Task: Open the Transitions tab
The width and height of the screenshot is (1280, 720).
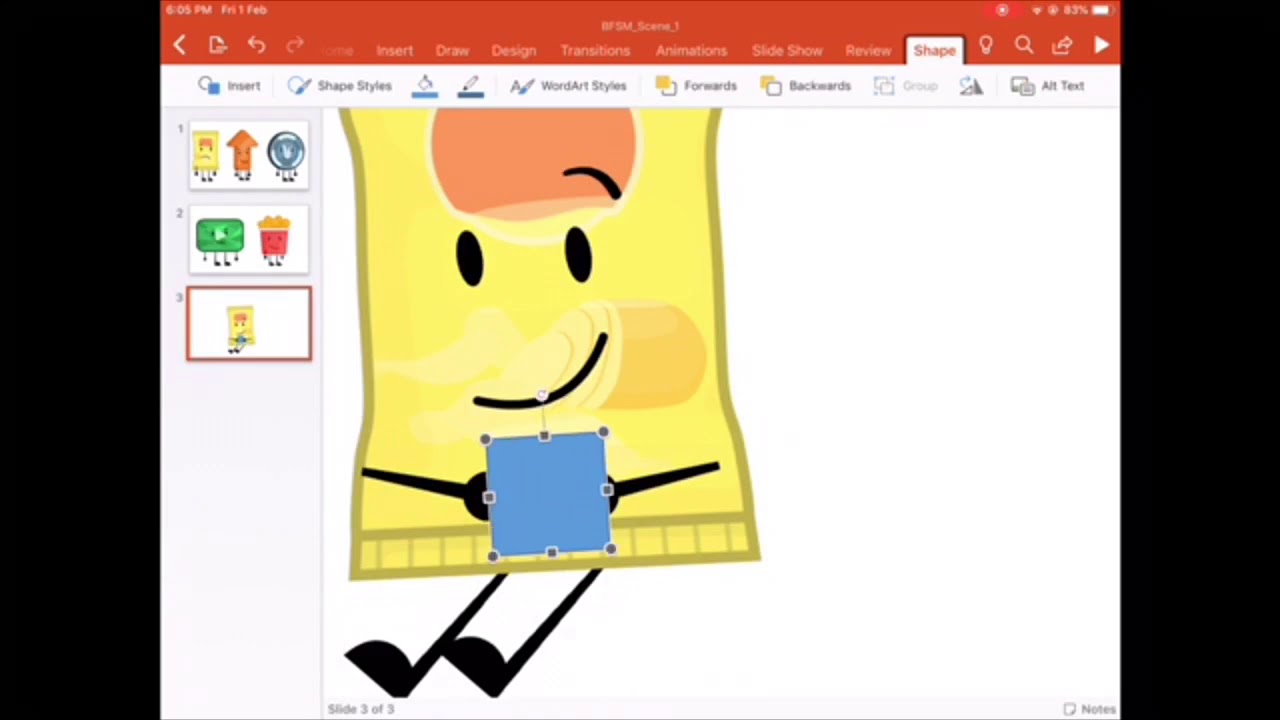Action: tap(595, 50)
